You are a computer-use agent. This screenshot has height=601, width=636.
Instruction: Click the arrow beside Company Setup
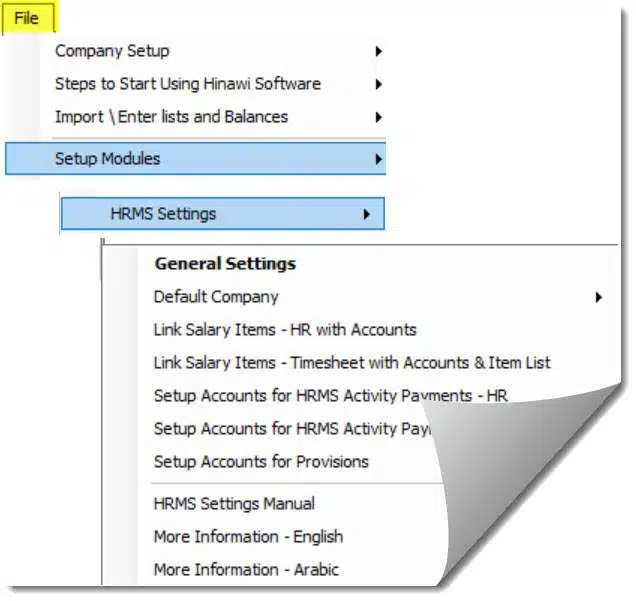[x=378, y=51]
